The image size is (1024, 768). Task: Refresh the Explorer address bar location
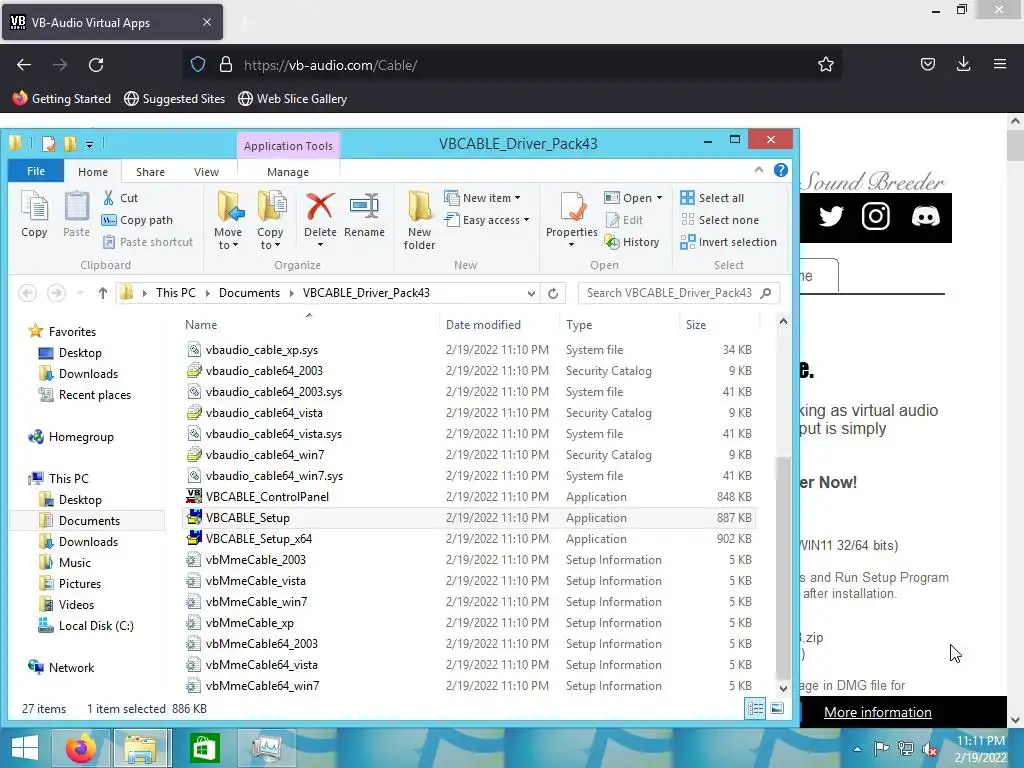click(x=553, y=293)
